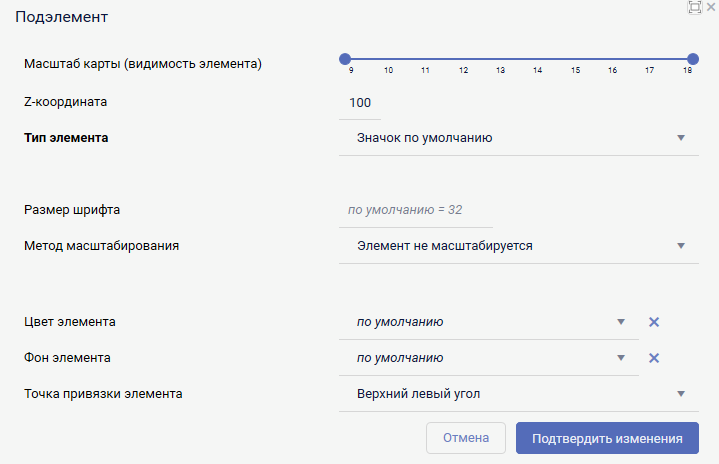Click map scale slider at 14
The height and width of the screenshot is (464, 719).
tap(538, 59)
